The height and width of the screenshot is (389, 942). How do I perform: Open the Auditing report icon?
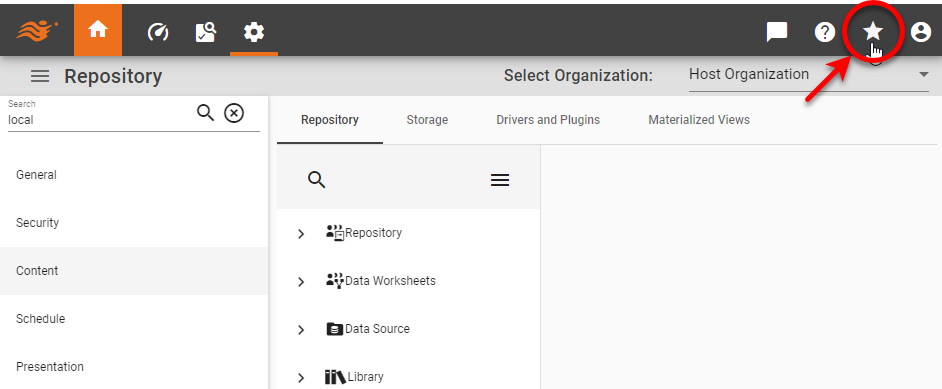pyautogui.click(x=205, y=32)
